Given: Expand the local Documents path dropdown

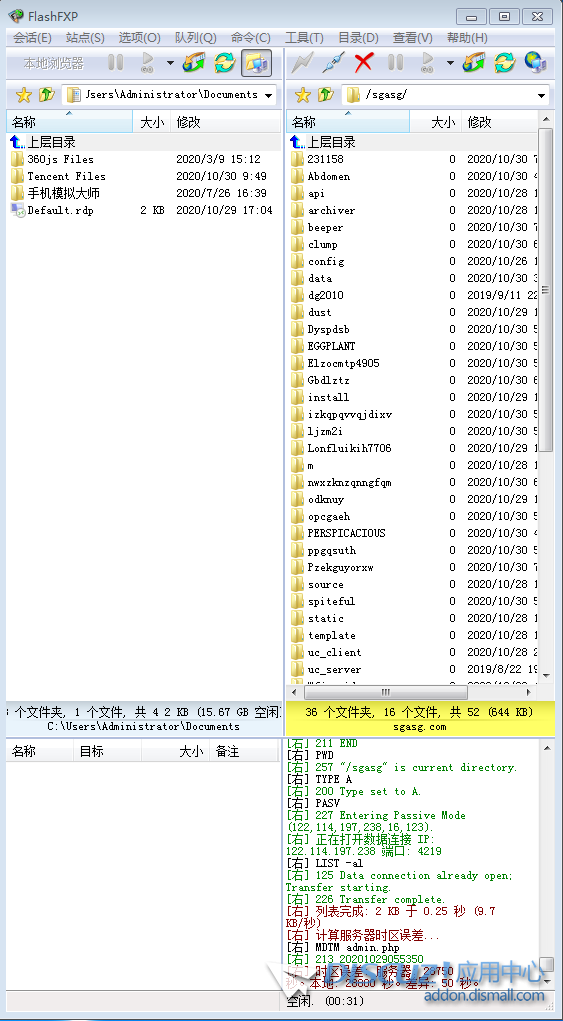Looking at the screenshot, I should tap(268, 96).
